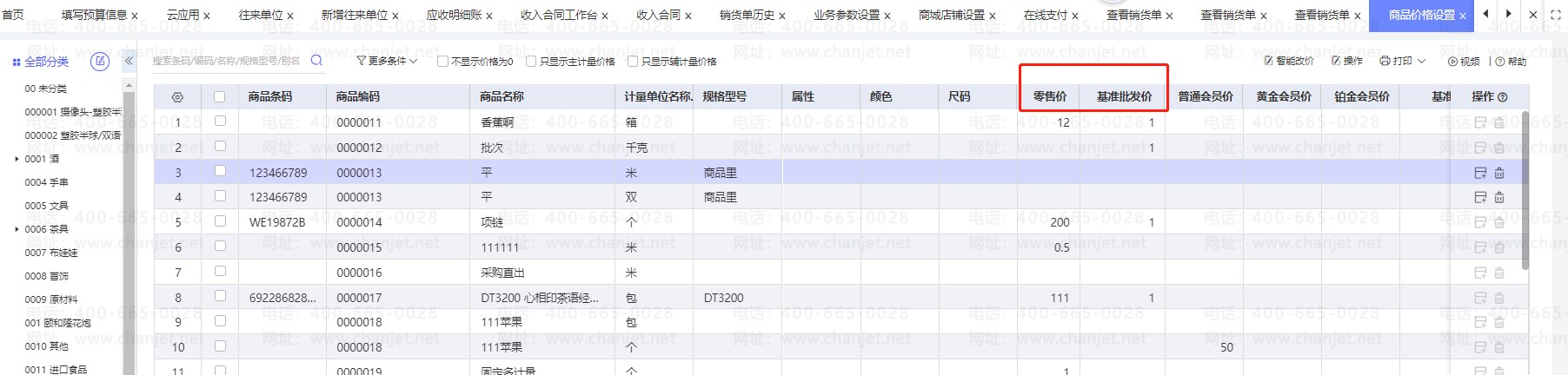Delete row 8 DT3200 with trash icon
The image size is (1568, 375).
tap(1499, 298)
